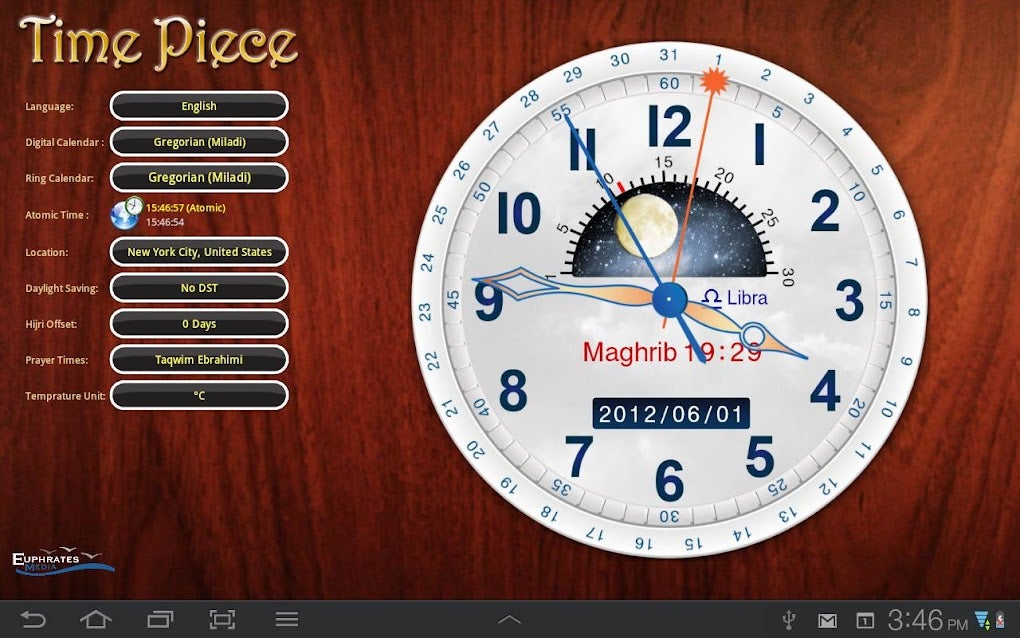Open the menu via the three-line icon
1020x638 pixels.
pyautogui.click(x=285, y=619)
